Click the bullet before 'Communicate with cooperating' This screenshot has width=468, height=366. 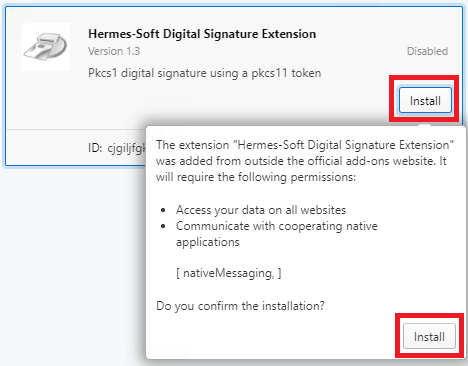163,226
